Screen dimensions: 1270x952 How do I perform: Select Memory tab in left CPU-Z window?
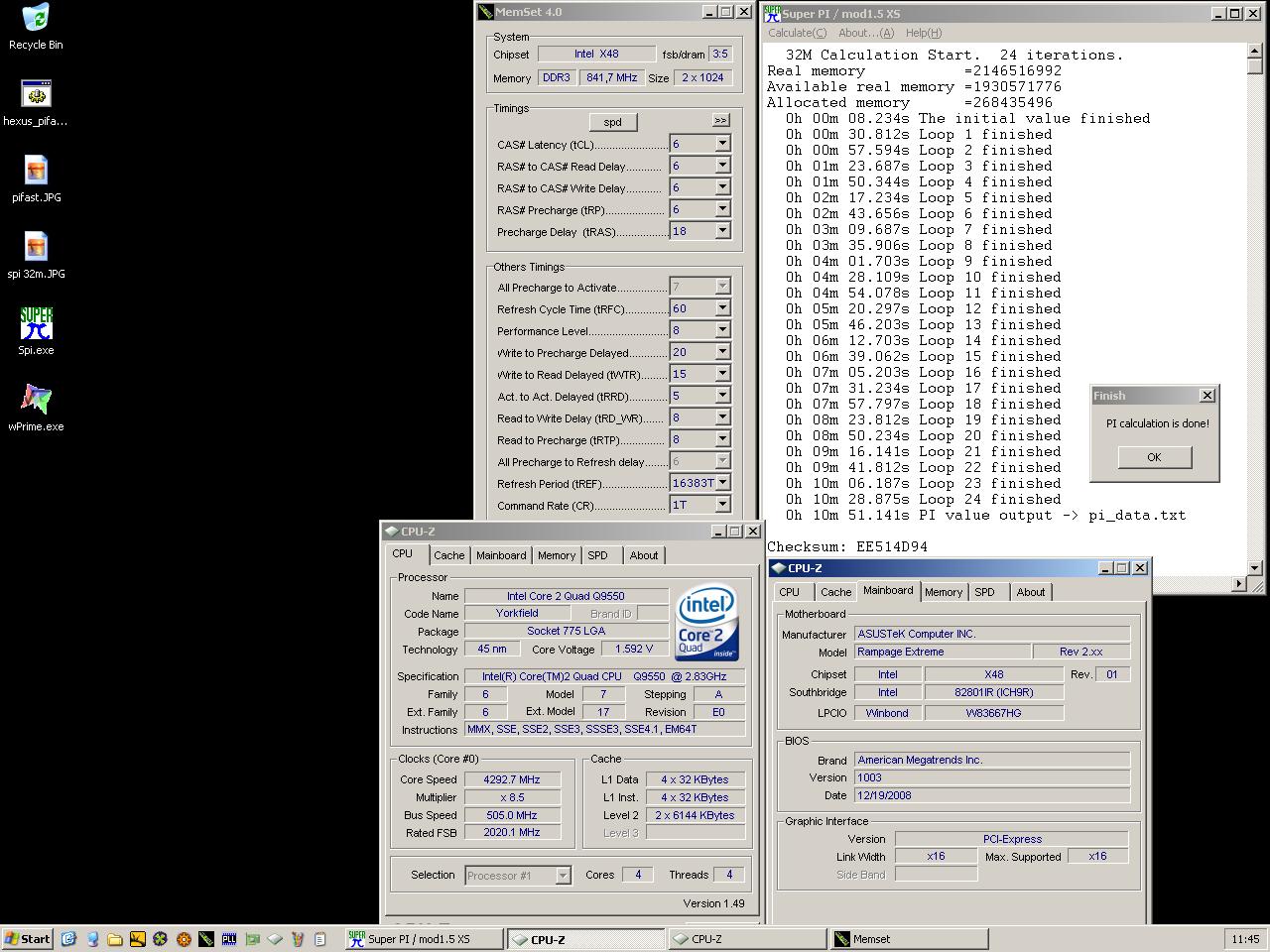(557, 555)
